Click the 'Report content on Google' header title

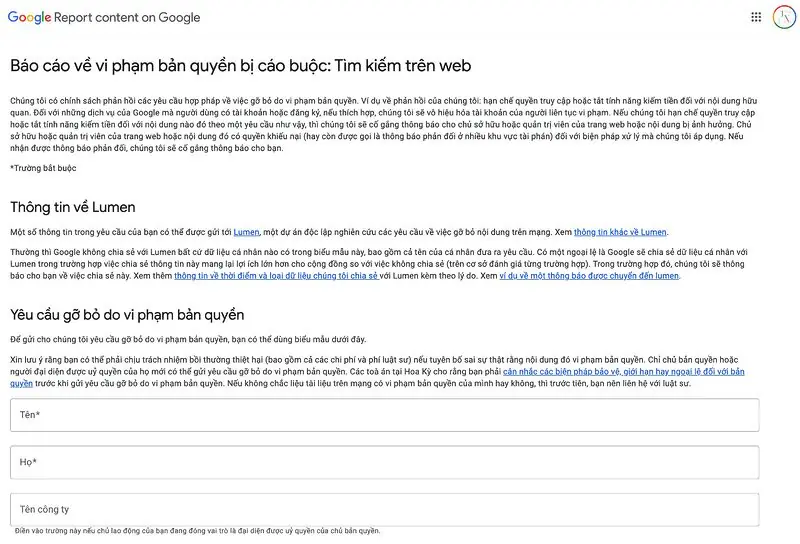coord(127,17)
